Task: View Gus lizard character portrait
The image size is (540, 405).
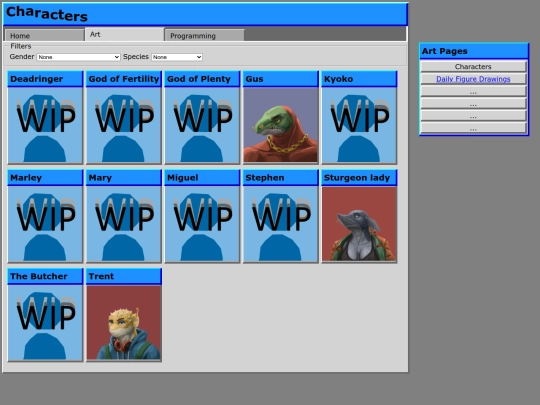Action: pyautogui.click(x=281, y=125)
